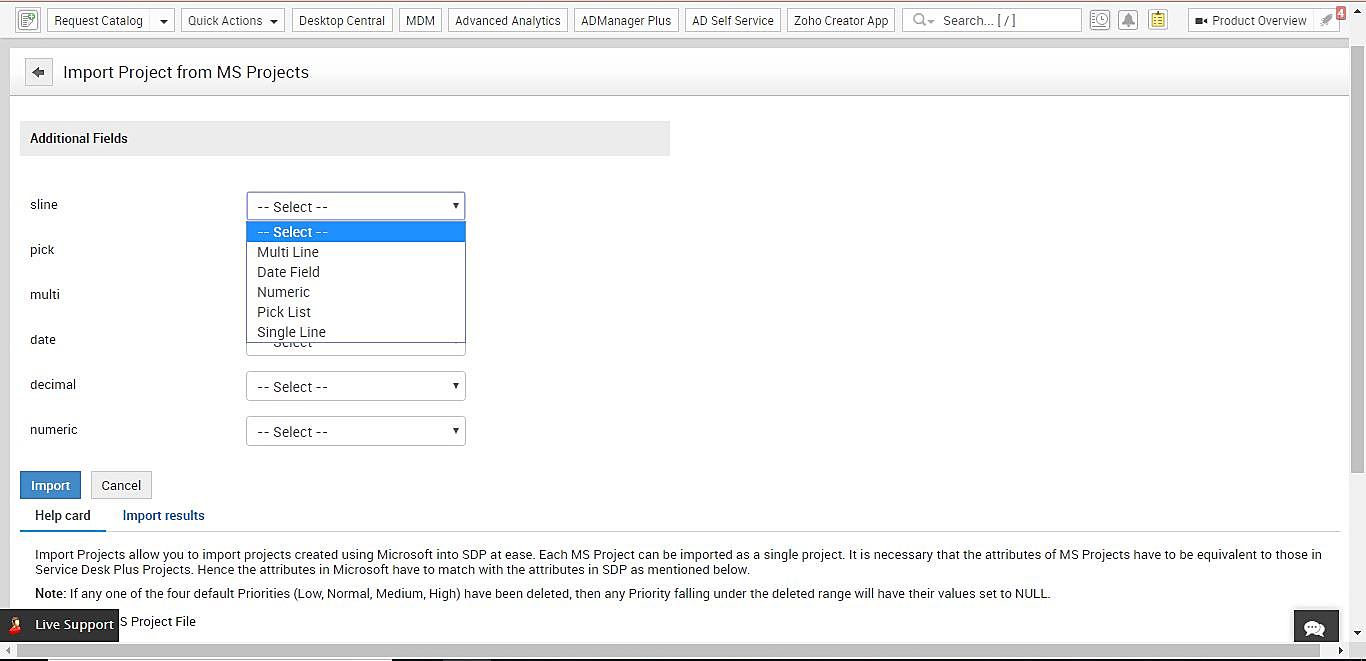Click the 'multi' field label
1366x661 pixels.
click(x=45, y=295)
